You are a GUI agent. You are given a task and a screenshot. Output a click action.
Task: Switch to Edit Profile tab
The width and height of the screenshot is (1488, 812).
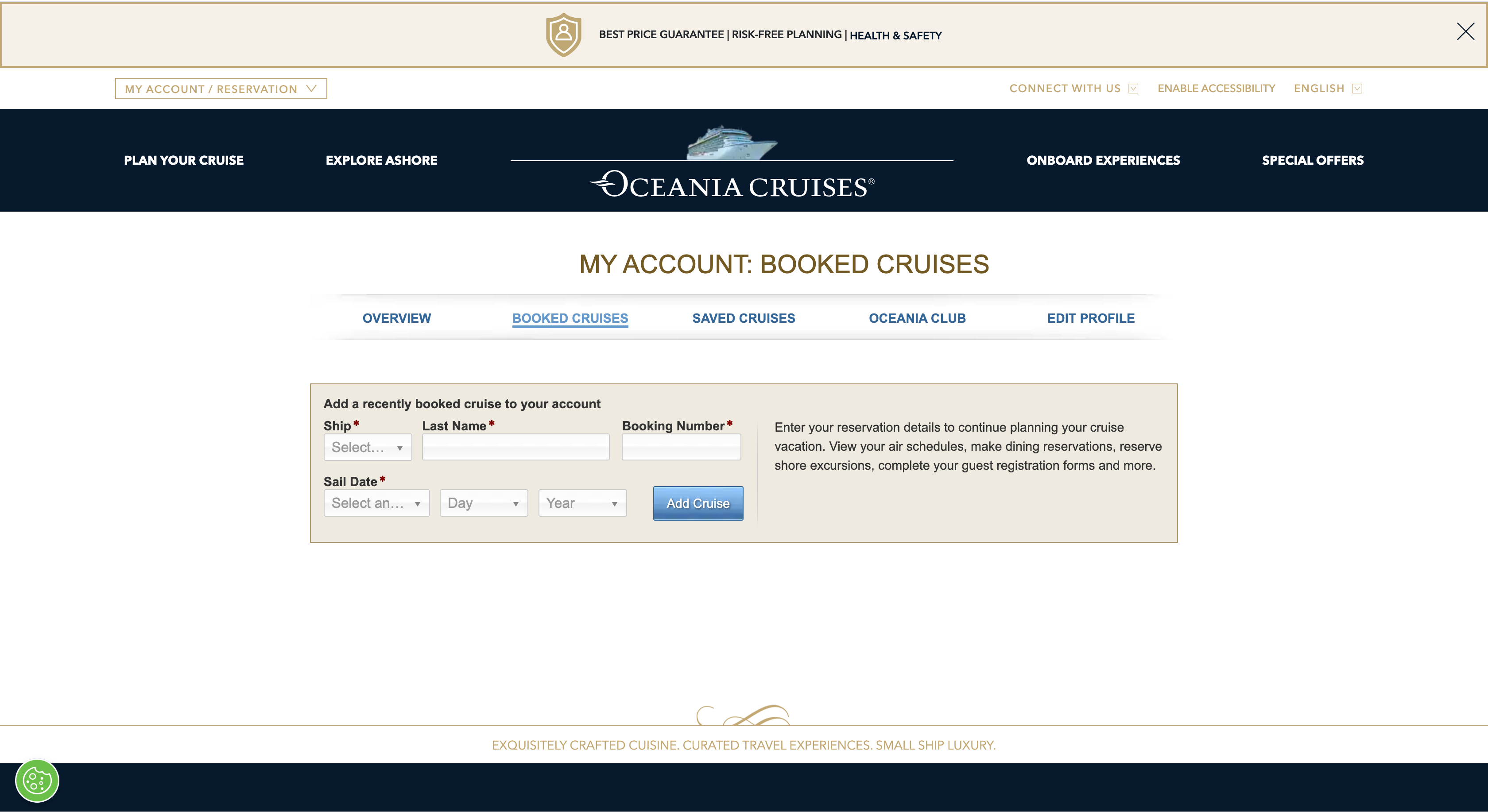click(1091, 318)
